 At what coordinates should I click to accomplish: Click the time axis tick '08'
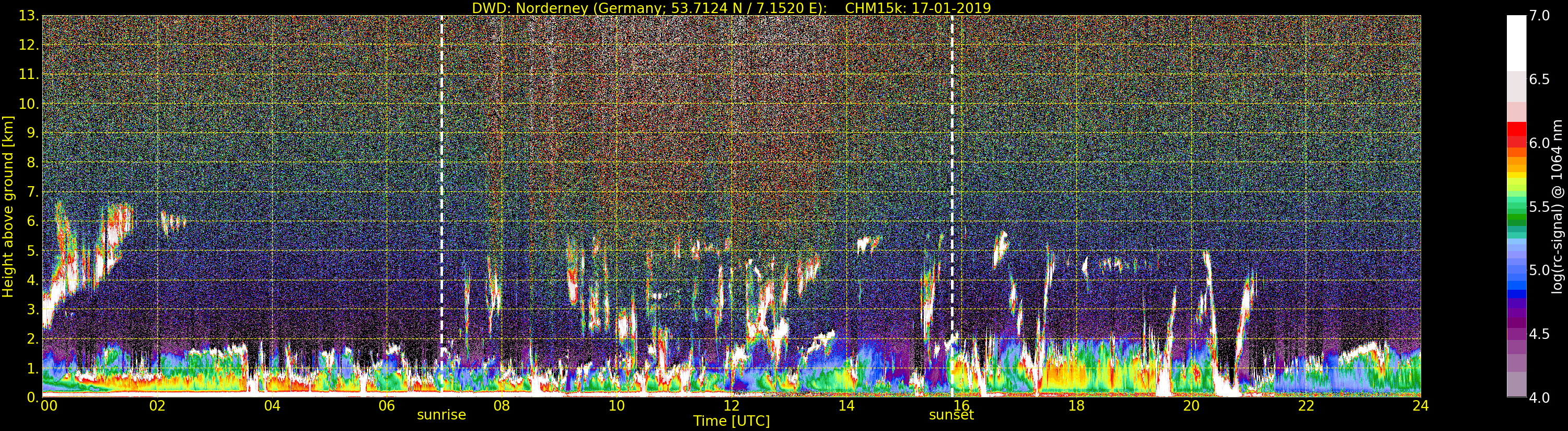point(502,405)
